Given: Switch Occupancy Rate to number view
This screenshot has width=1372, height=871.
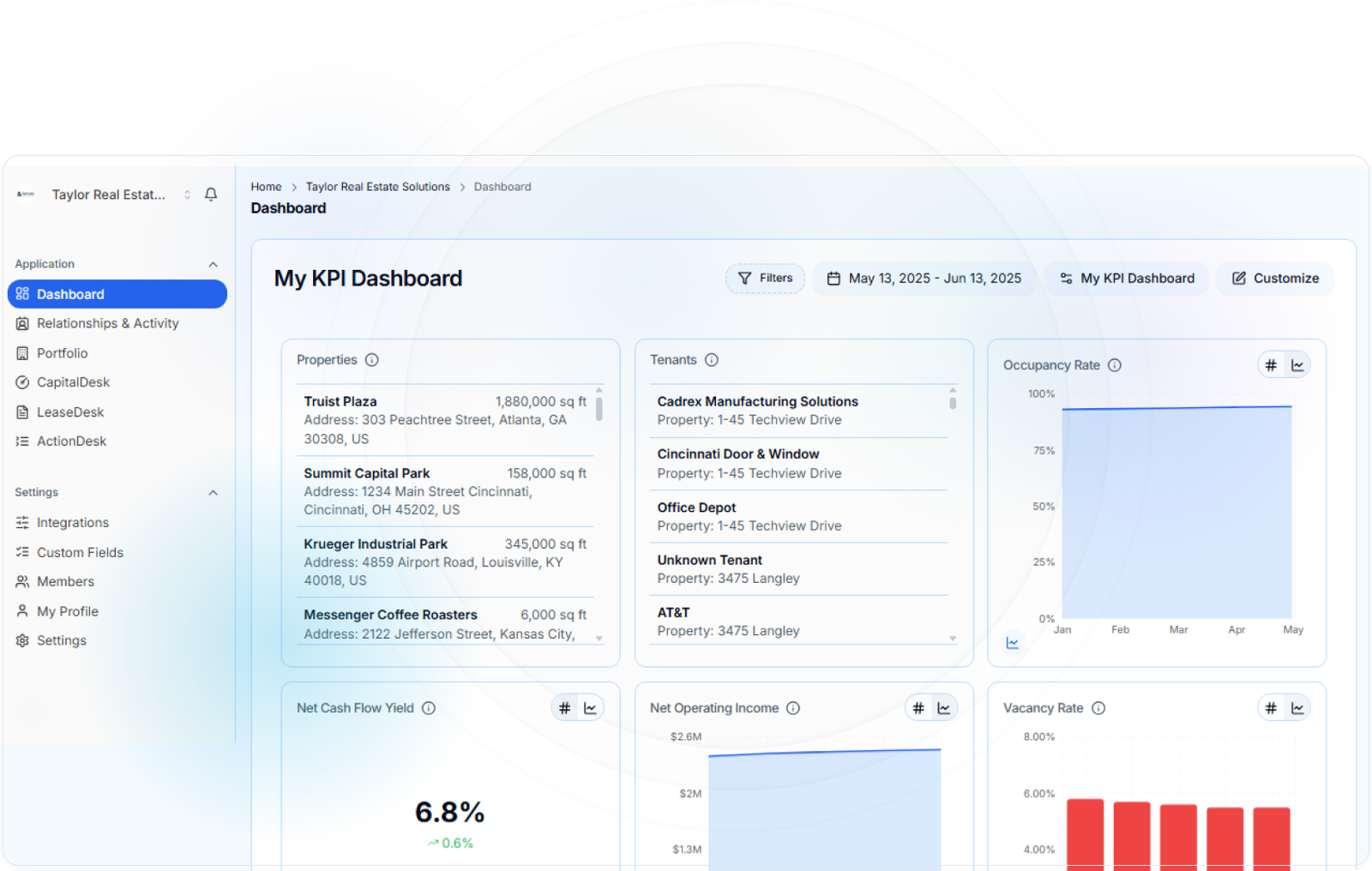Looking at the screenshot, I should click(x=1271, y=365).
